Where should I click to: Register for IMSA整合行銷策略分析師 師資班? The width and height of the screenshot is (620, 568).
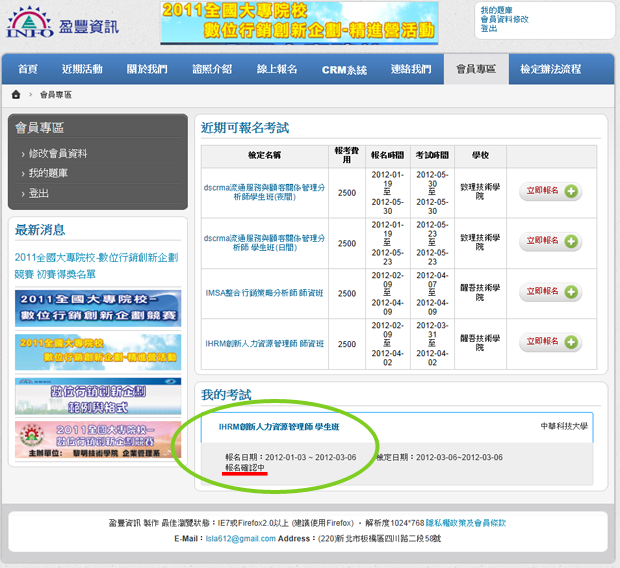point(549,292)
